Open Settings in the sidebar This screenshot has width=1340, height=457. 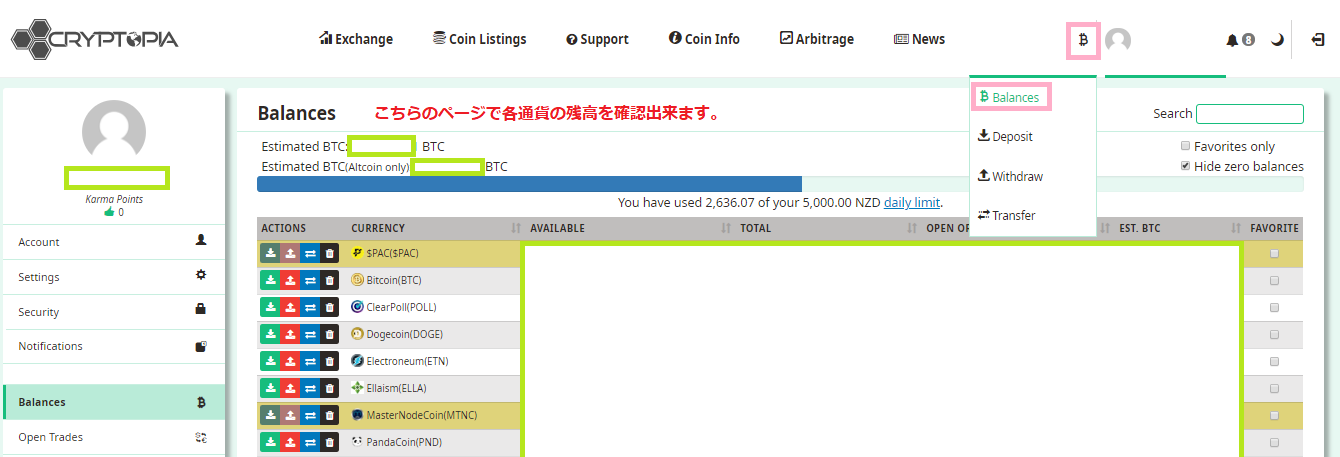[113, 277]
